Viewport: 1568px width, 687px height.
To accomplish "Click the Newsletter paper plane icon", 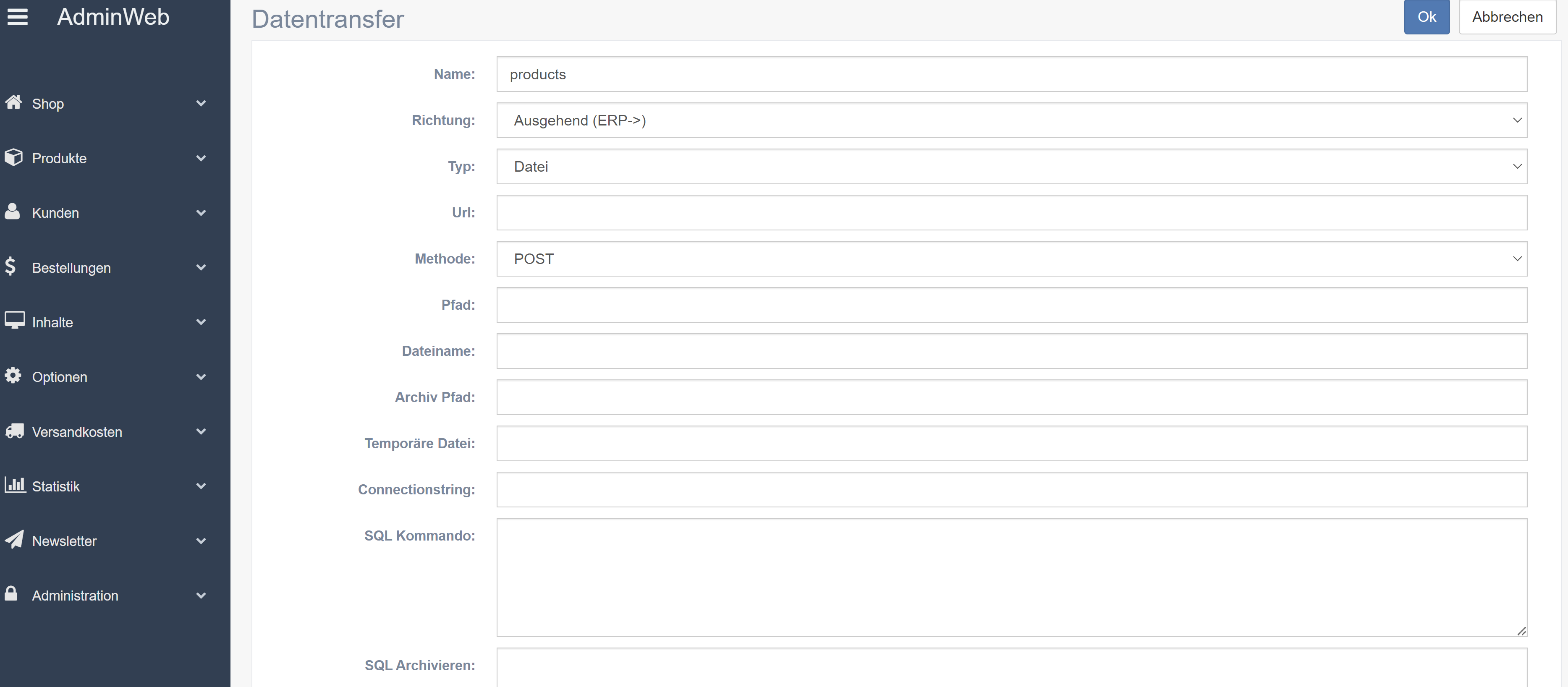I will [x=15, y=539].
